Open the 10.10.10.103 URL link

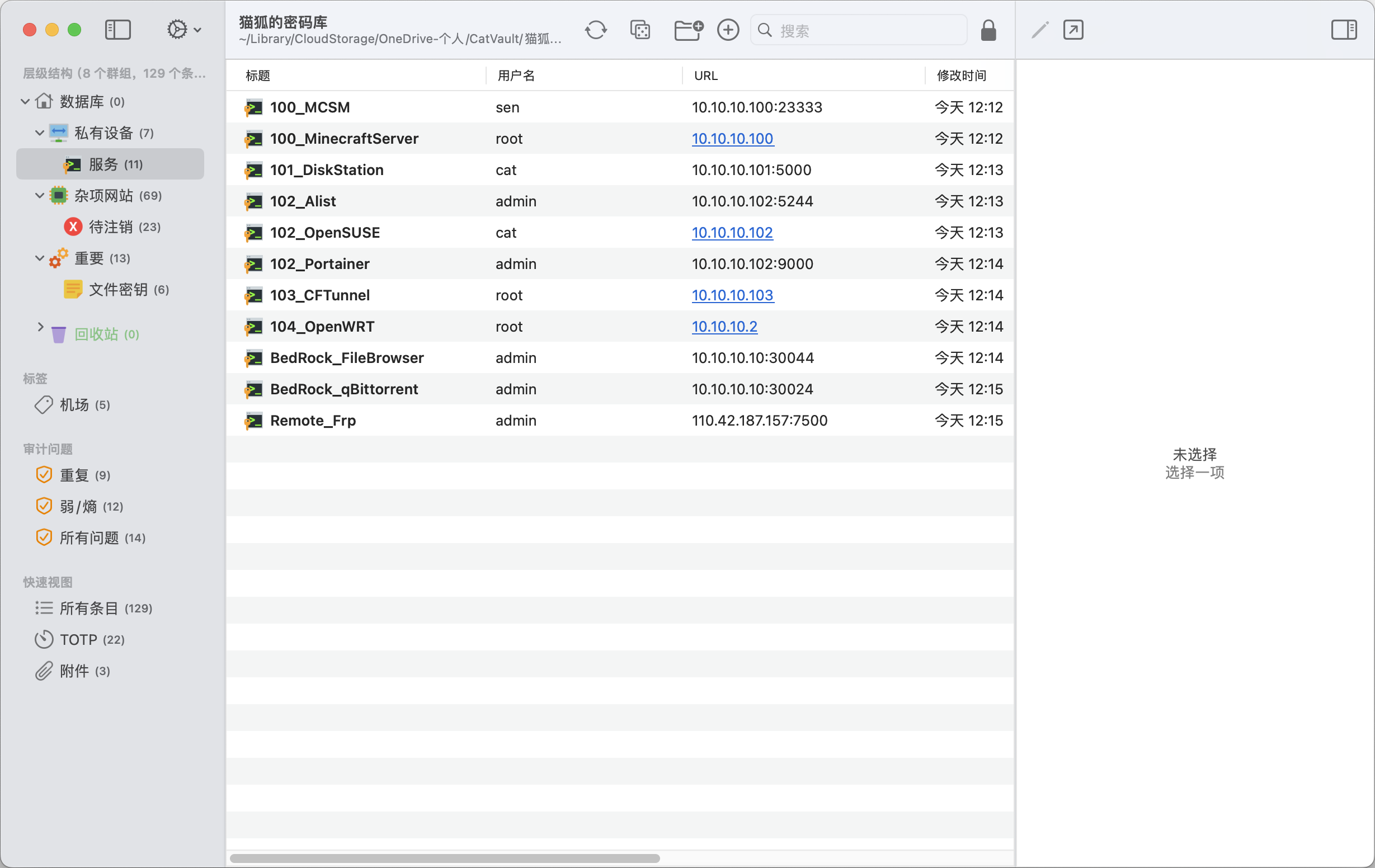point(733,295)
